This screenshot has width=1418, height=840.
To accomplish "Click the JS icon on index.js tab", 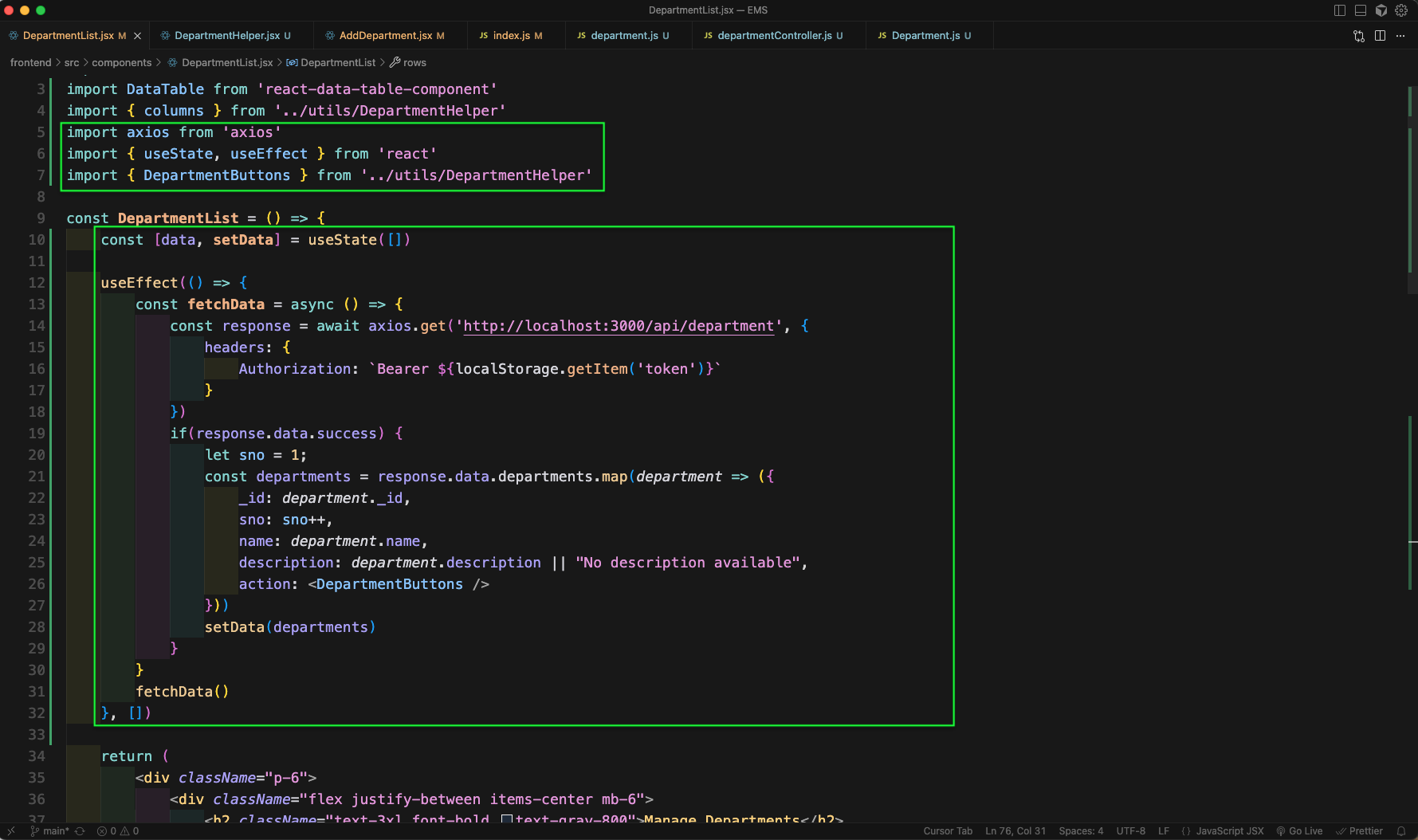I will click(484, 36).
